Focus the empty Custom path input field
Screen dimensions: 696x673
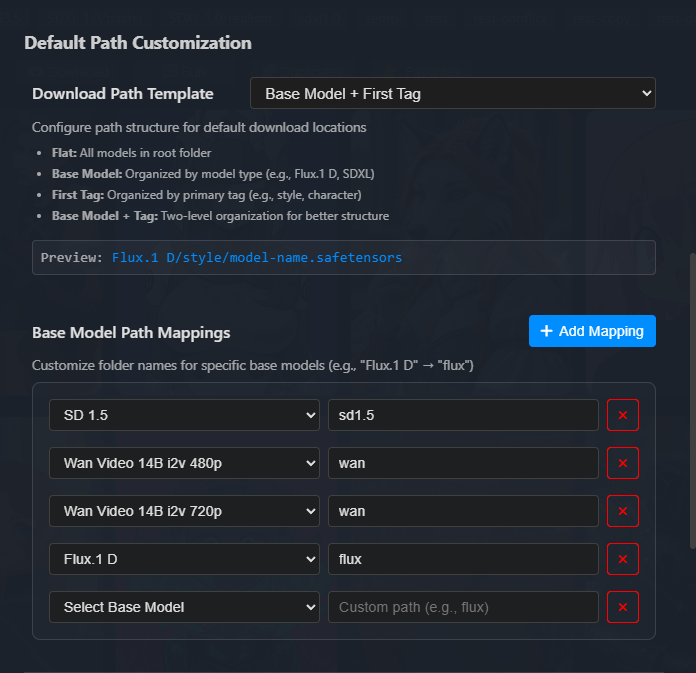(463, 607)
